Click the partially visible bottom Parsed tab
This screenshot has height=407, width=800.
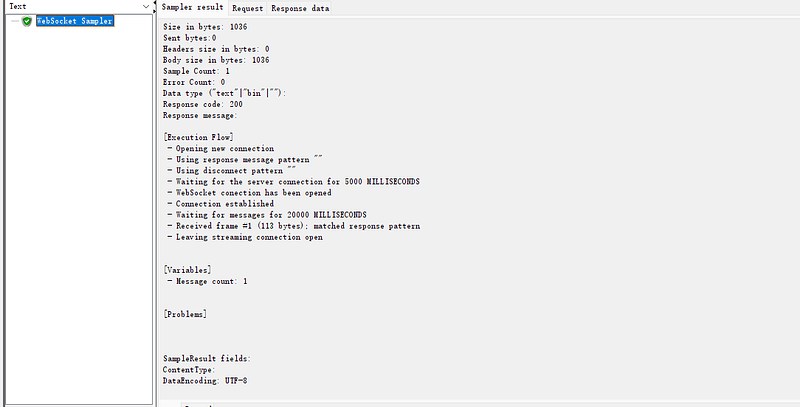pyautogui.click(x=197, y=405)
